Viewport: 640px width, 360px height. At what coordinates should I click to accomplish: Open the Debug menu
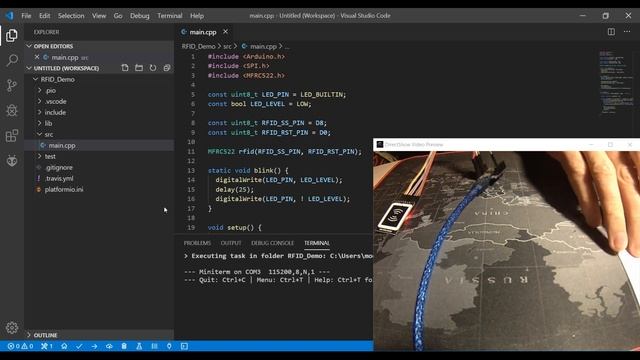coord(140,16)
